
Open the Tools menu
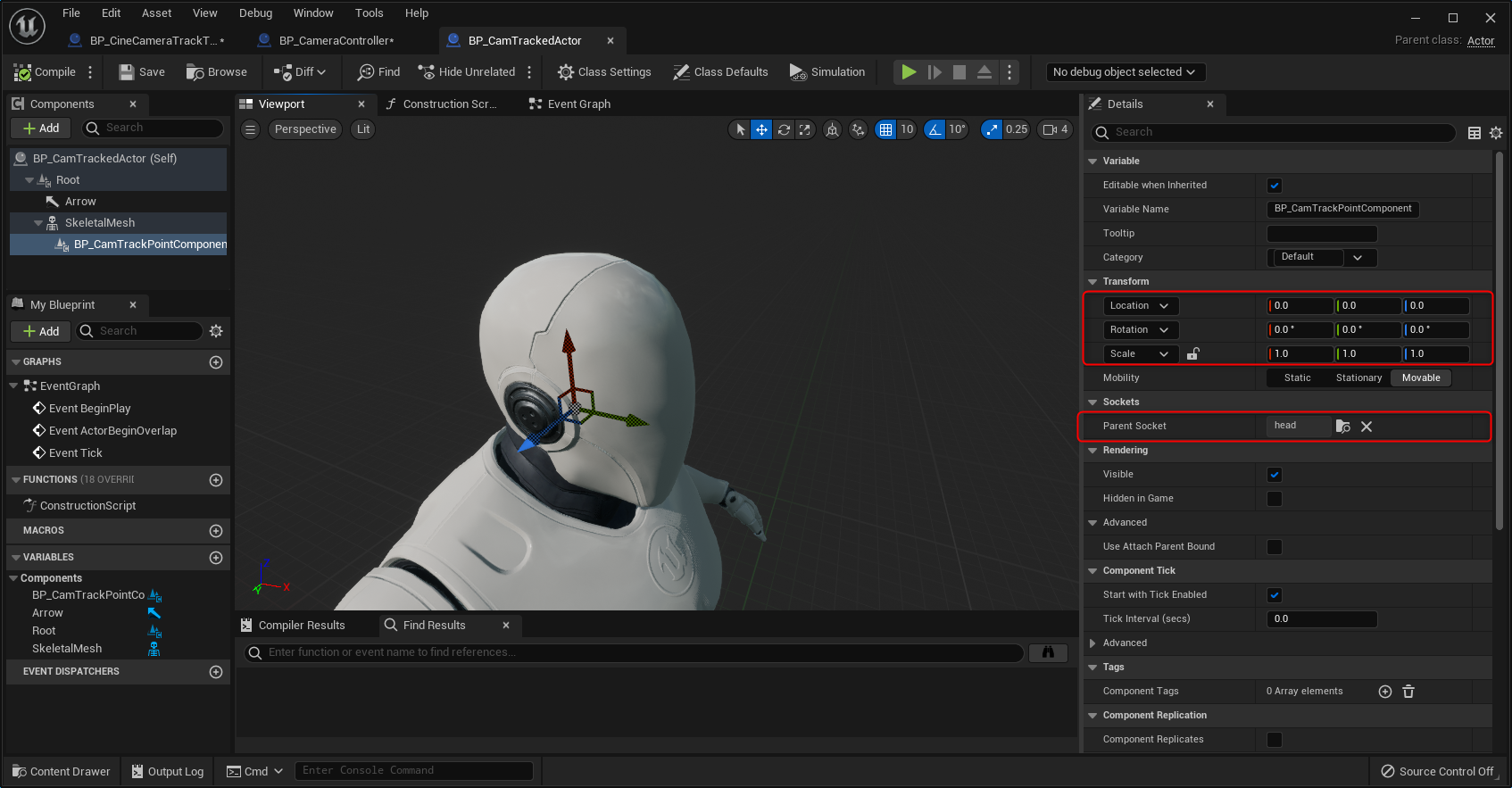tap(370, 13)
